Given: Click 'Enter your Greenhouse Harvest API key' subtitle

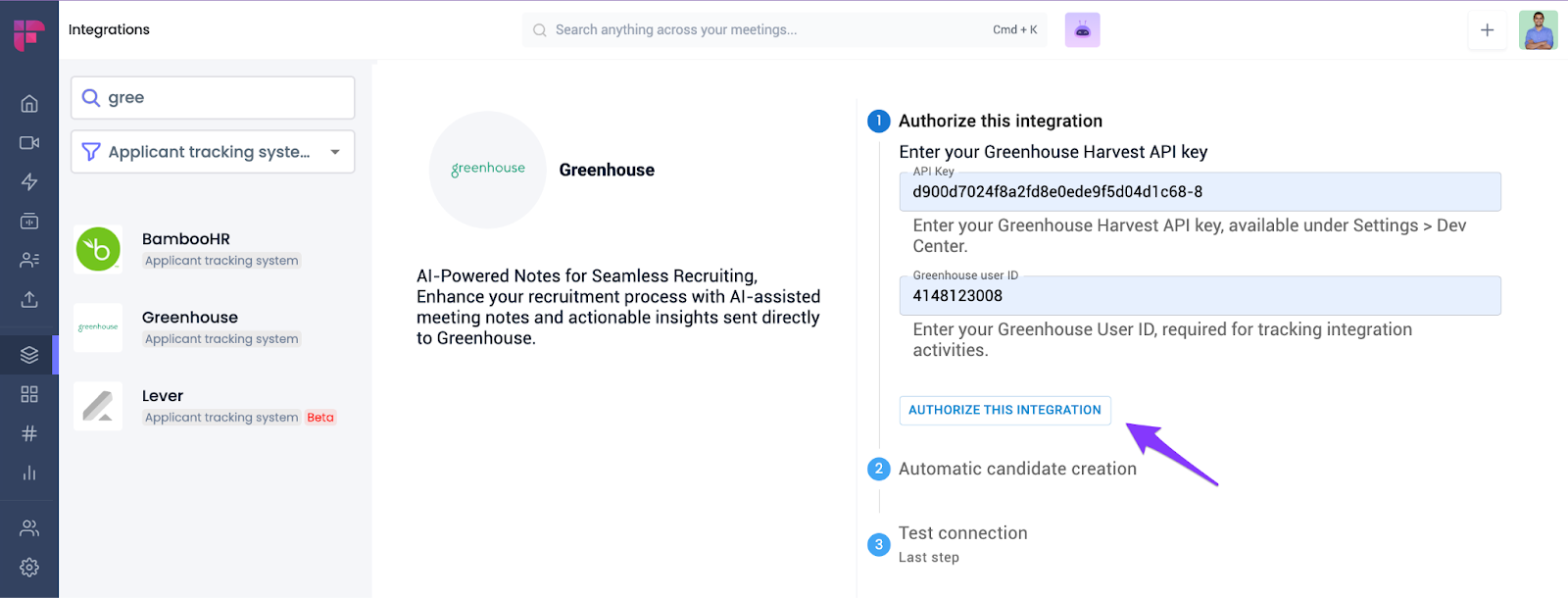Looking at the screenshot, I should coord(1053,152).
